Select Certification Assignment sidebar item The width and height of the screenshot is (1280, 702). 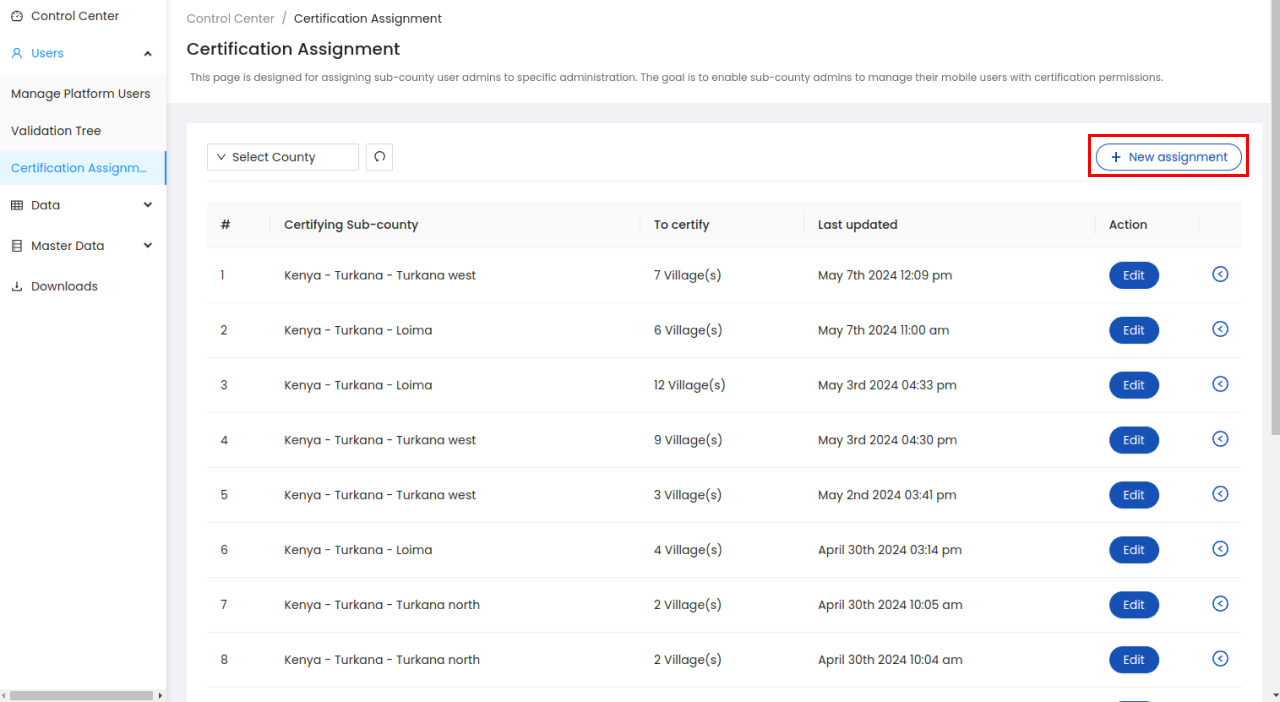83,168
